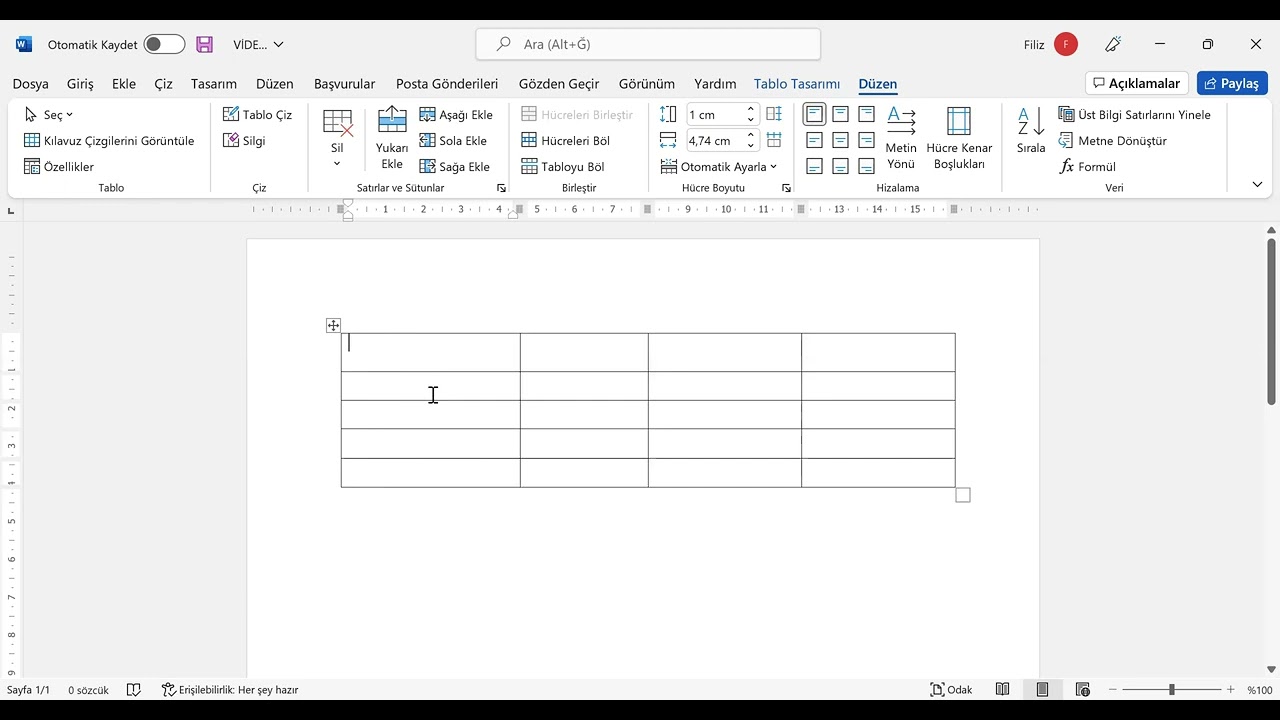The image size is (1280, 720).
Task: Insert row above with Yukarı Ekle
Action: (392, 139)
